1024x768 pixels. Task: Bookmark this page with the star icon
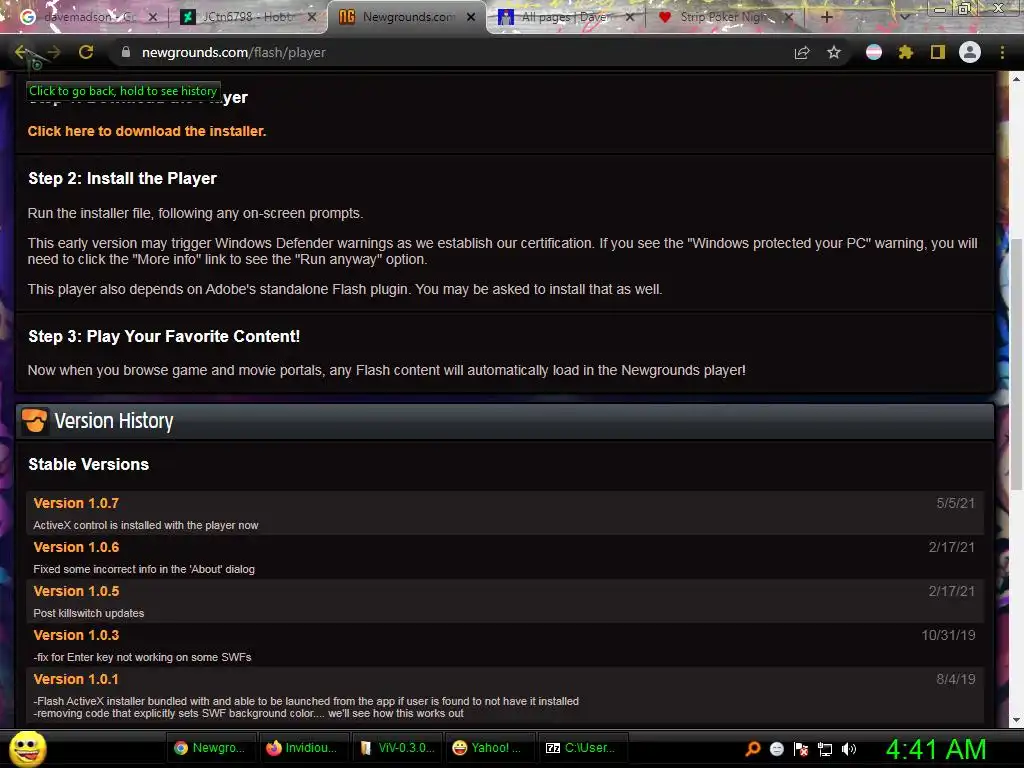coord(834,52)
